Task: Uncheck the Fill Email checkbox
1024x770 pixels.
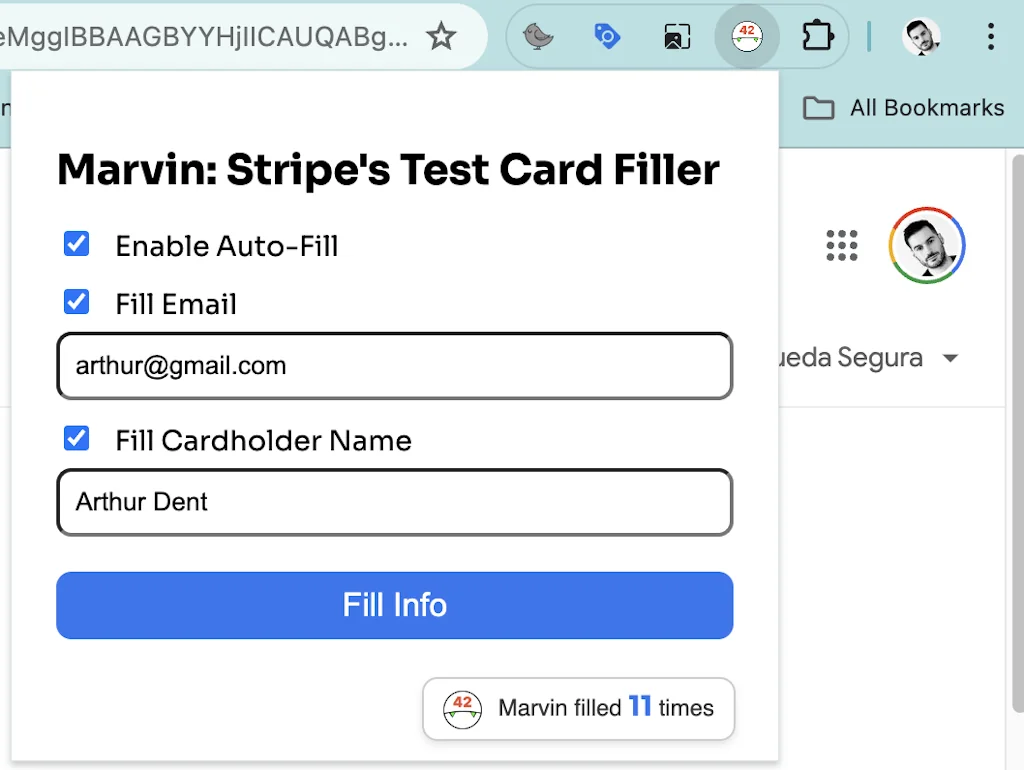Action: tap(77, 302)
